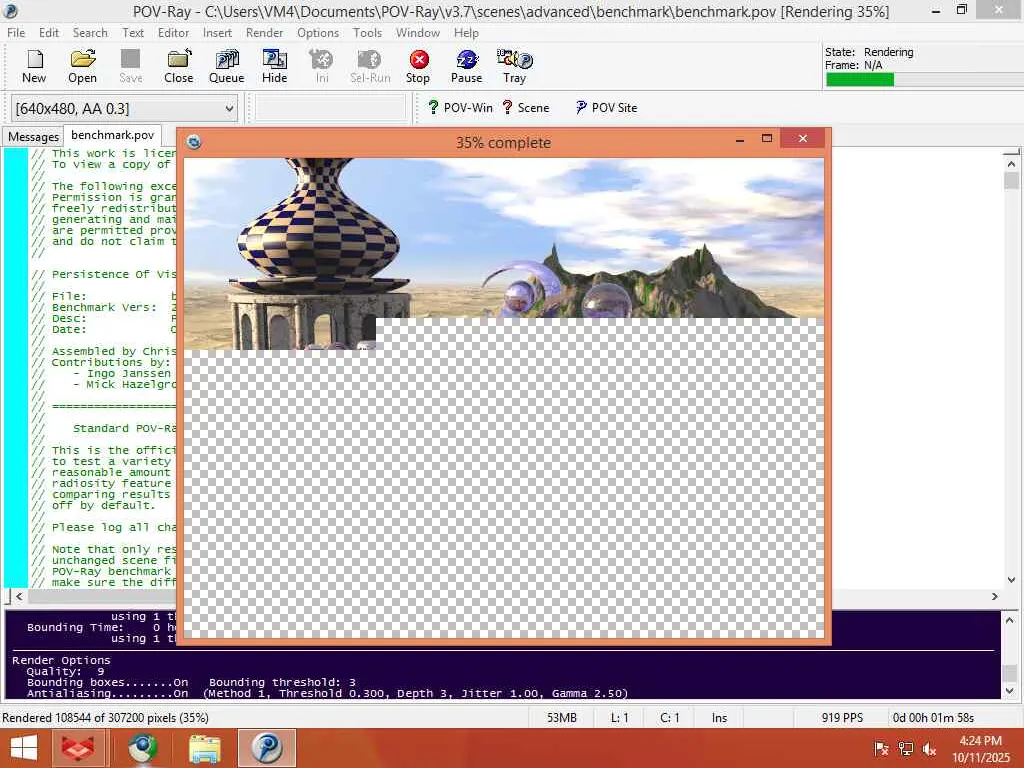Send POV-Ray to the Tray
1024x768 pixels.
click(515, 67)
